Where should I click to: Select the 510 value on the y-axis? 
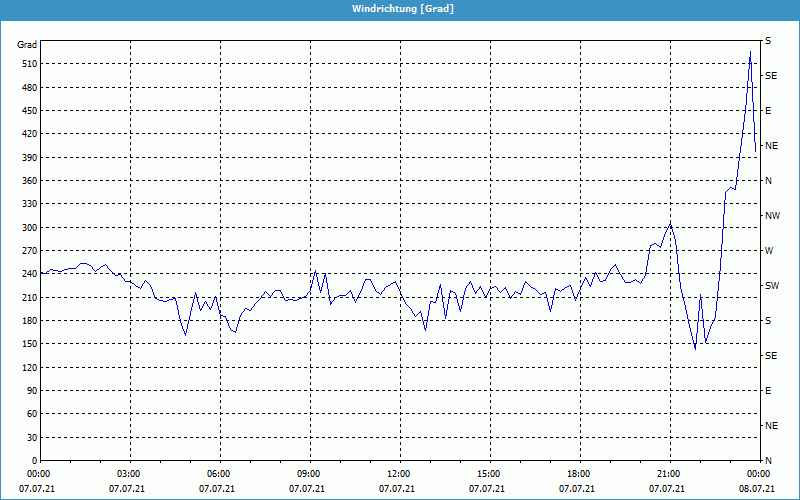(x=27, y=64)
